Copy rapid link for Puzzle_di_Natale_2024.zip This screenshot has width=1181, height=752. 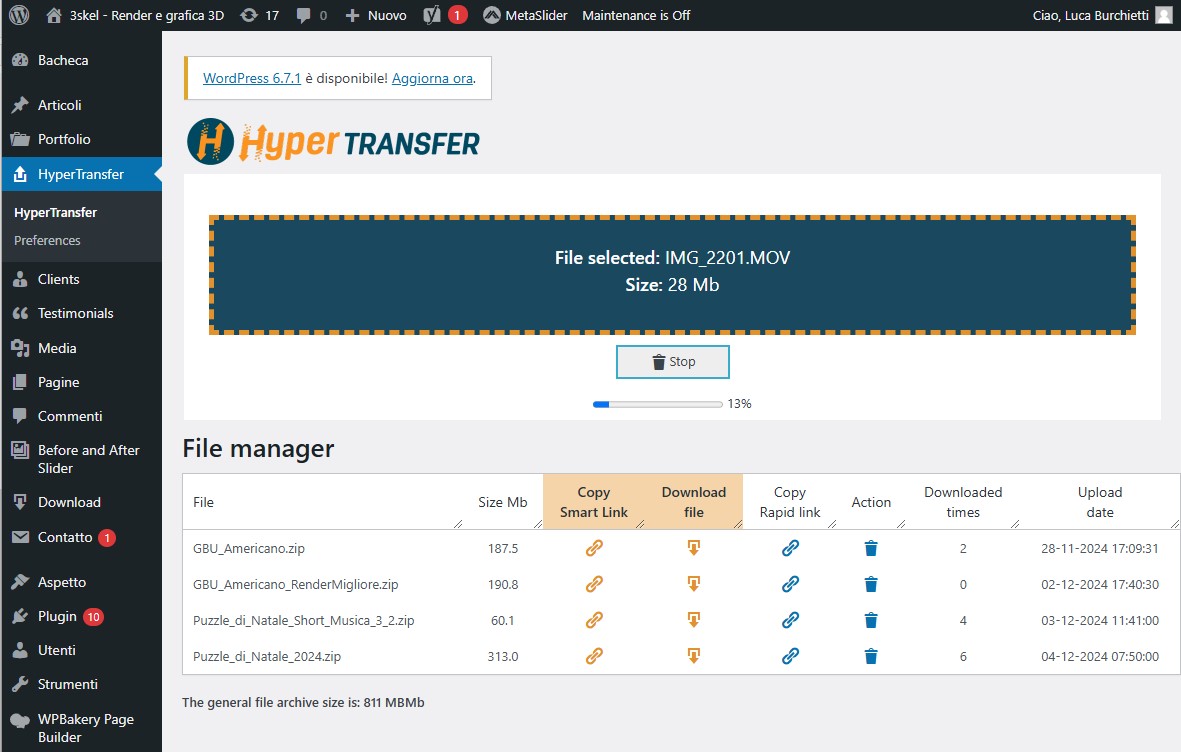[x=790, y=656]
